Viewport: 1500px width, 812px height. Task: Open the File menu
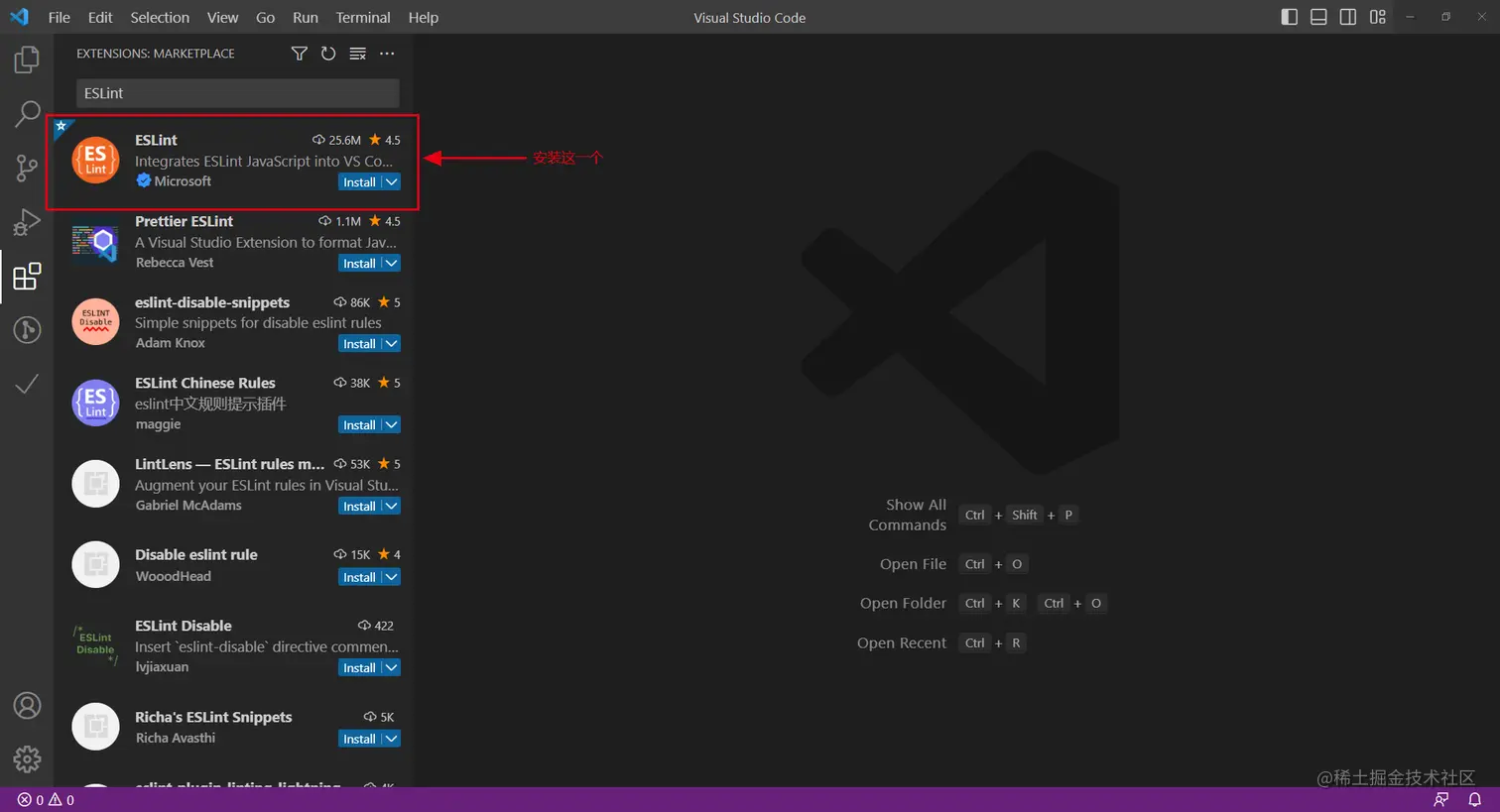click(60, 17)
